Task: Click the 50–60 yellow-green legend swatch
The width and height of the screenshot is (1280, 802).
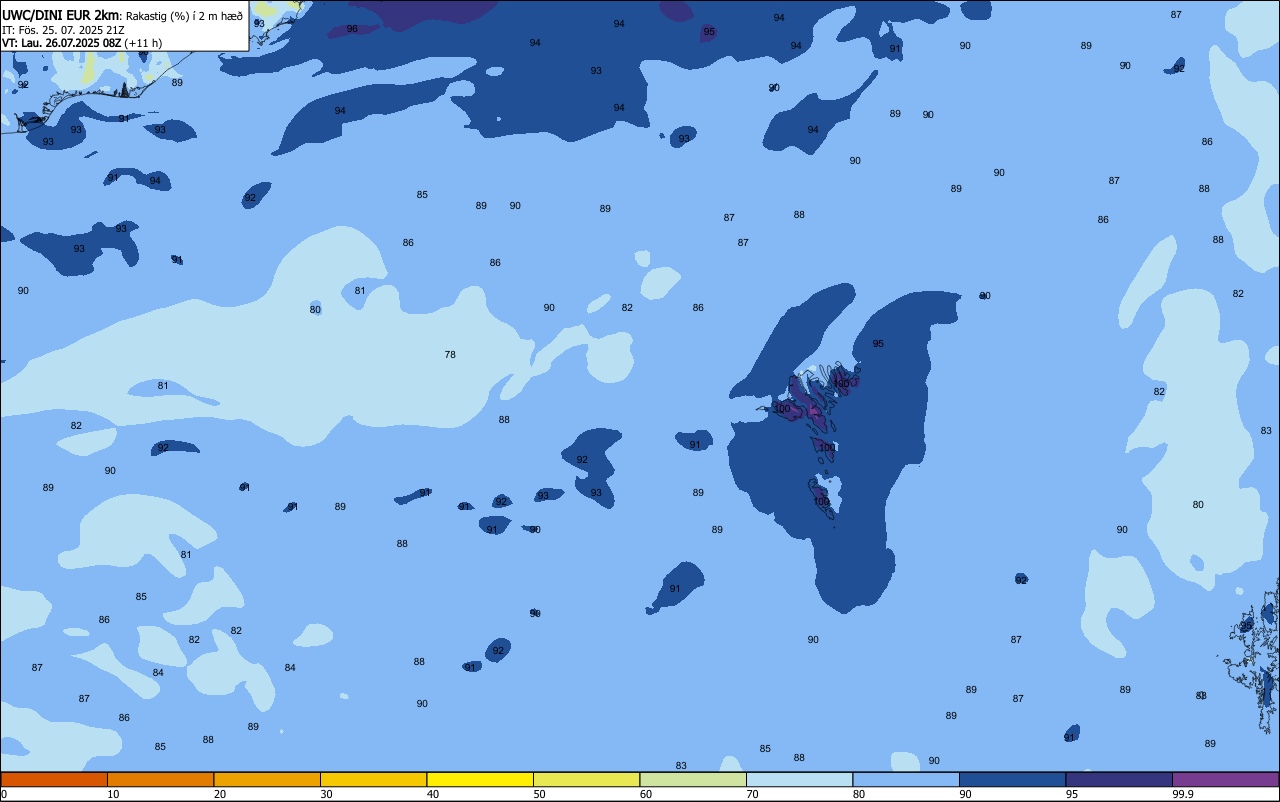Action: [586, 779]
